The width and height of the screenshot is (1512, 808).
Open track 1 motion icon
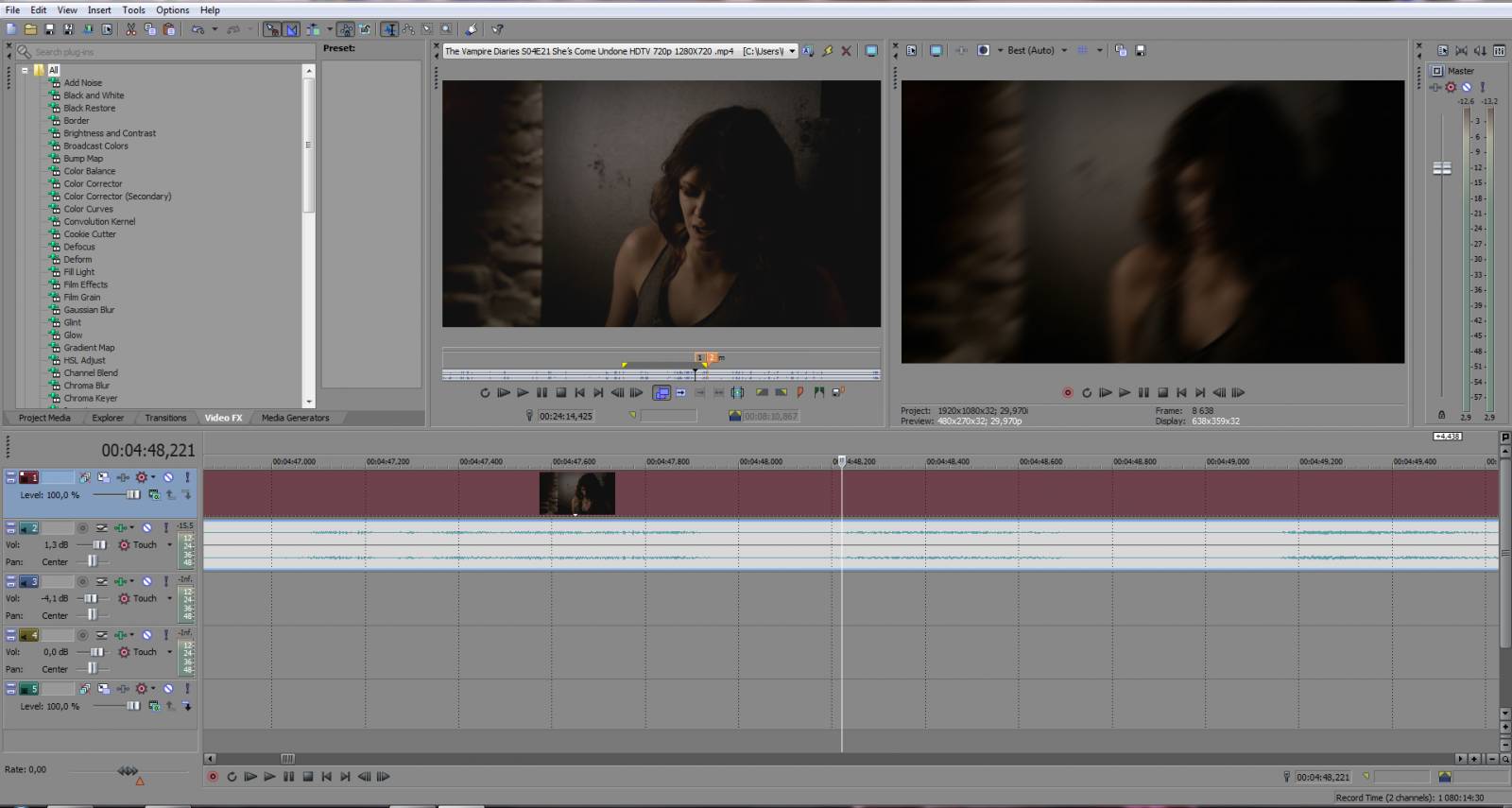[x=103, y=477]
